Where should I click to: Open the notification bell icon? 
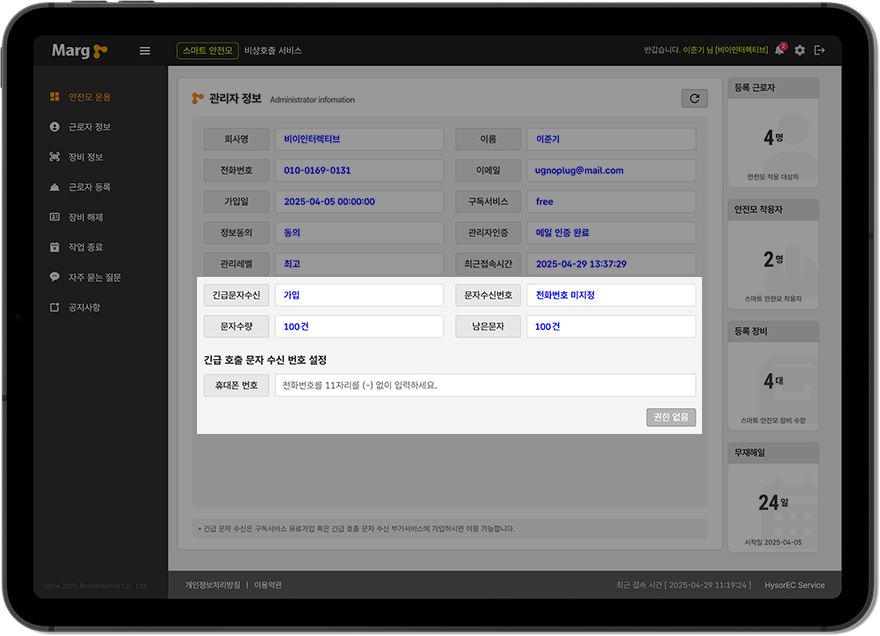[780, 50]
